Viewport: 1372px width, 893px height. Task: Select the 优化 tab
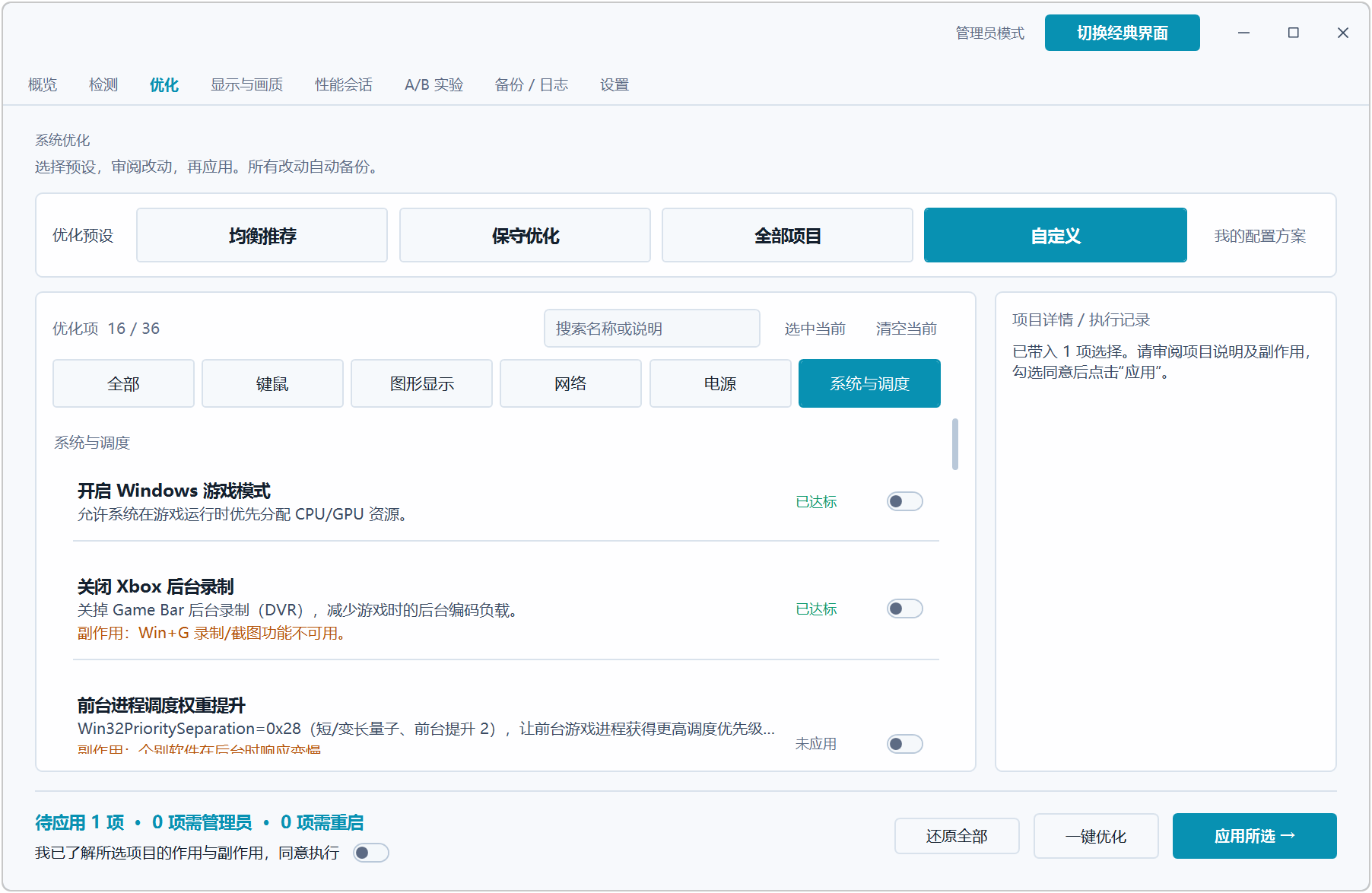point(164,84)
